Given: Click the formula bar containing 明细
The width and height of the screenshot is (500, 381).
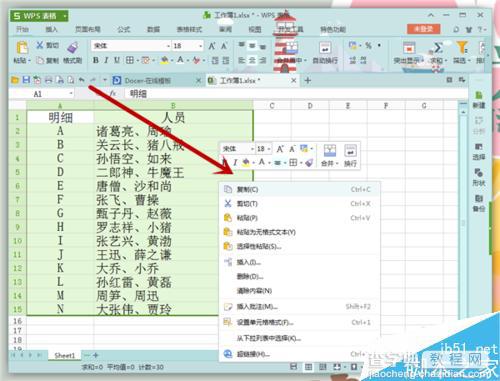Looking at the screenshot, I should [295, 94].
